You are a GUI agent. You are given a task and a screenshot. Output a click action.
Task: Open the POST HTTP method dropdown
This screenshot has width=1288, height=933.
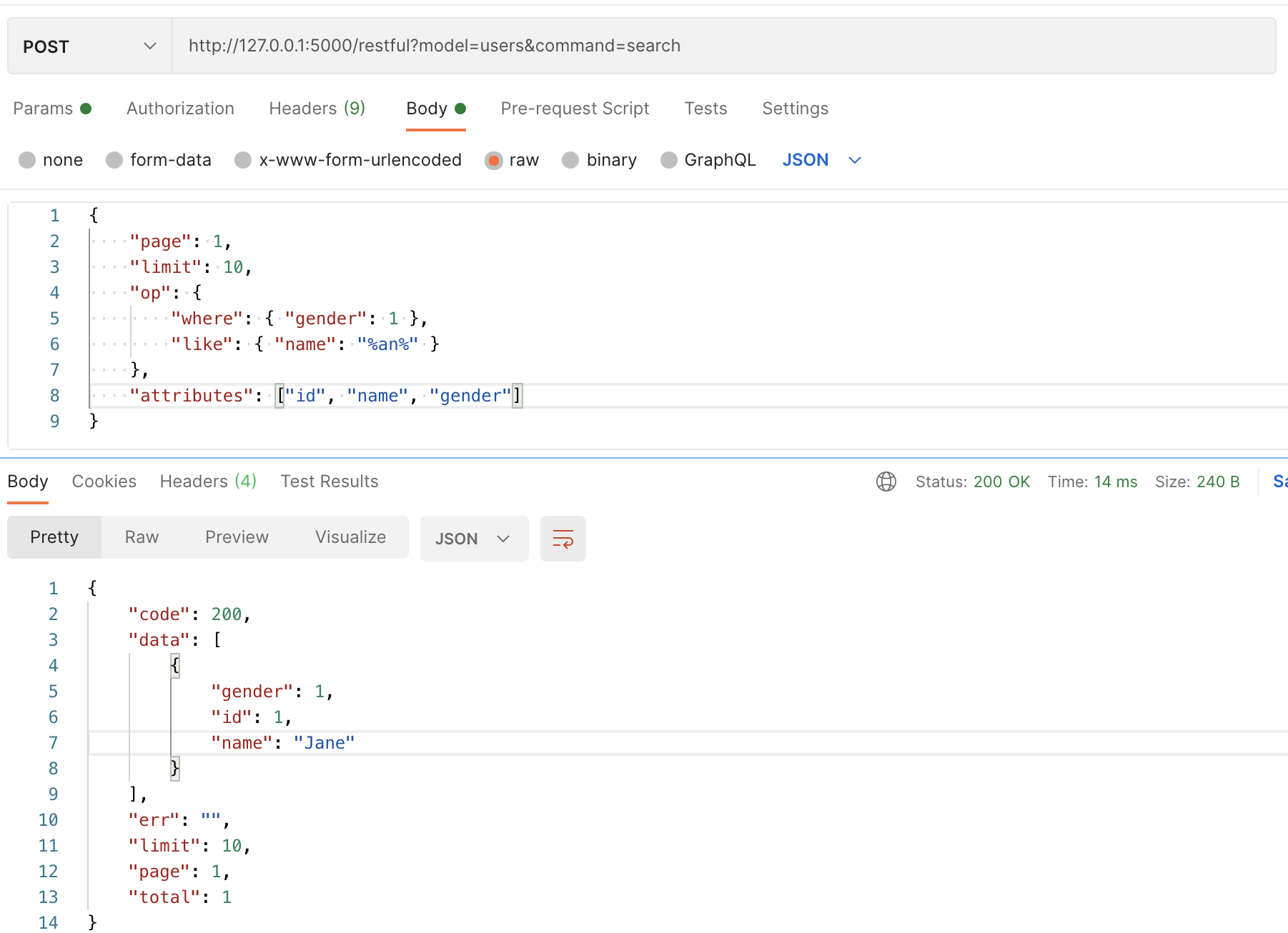click(89, 46)
